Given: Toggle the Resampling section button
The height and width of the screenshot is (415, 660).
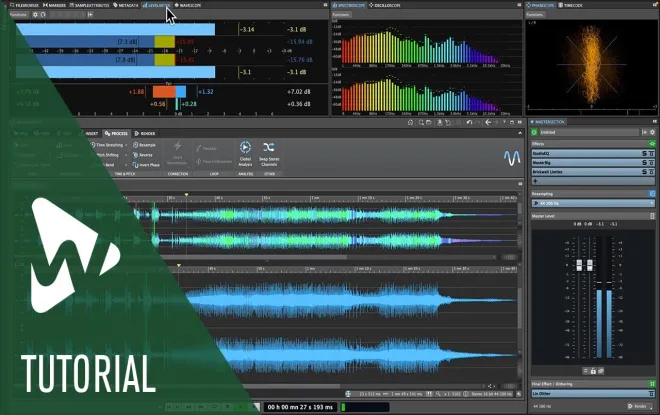Looking at the screenshot, I should point(652,194).
